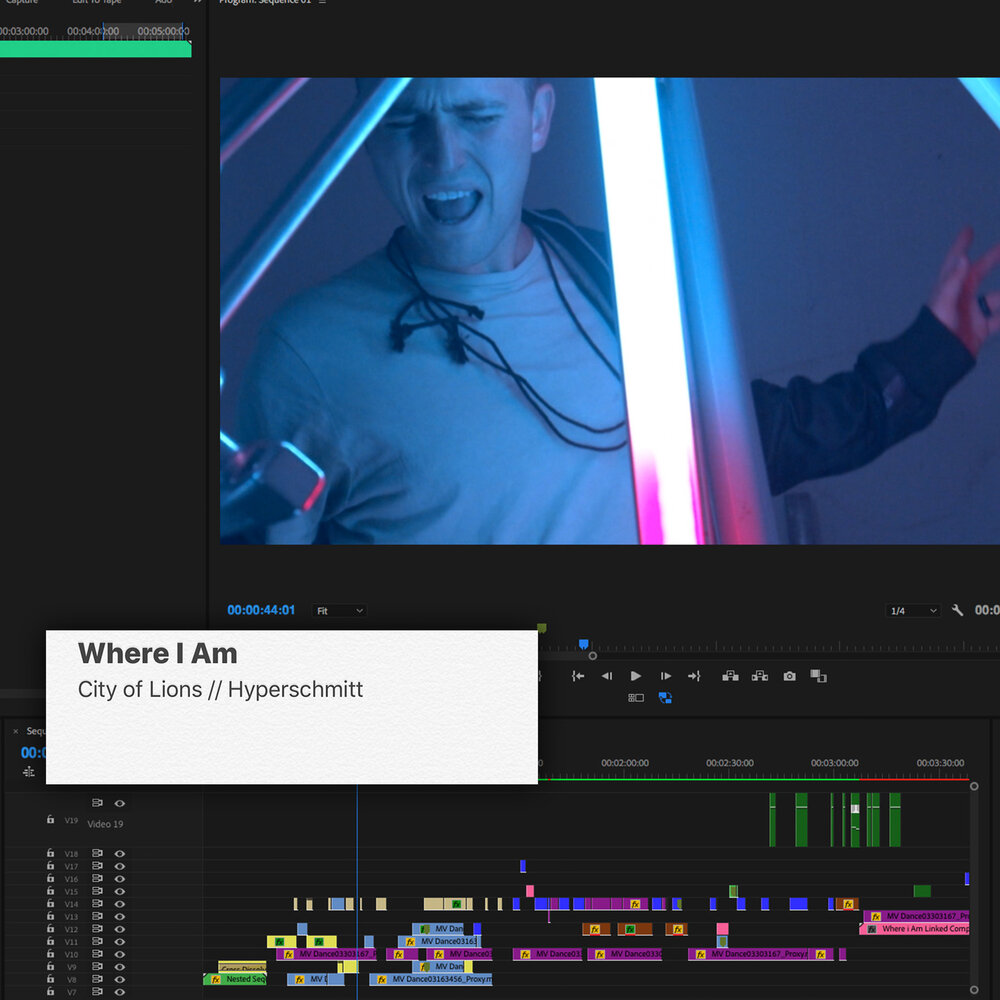Click the Lift button

730,676
